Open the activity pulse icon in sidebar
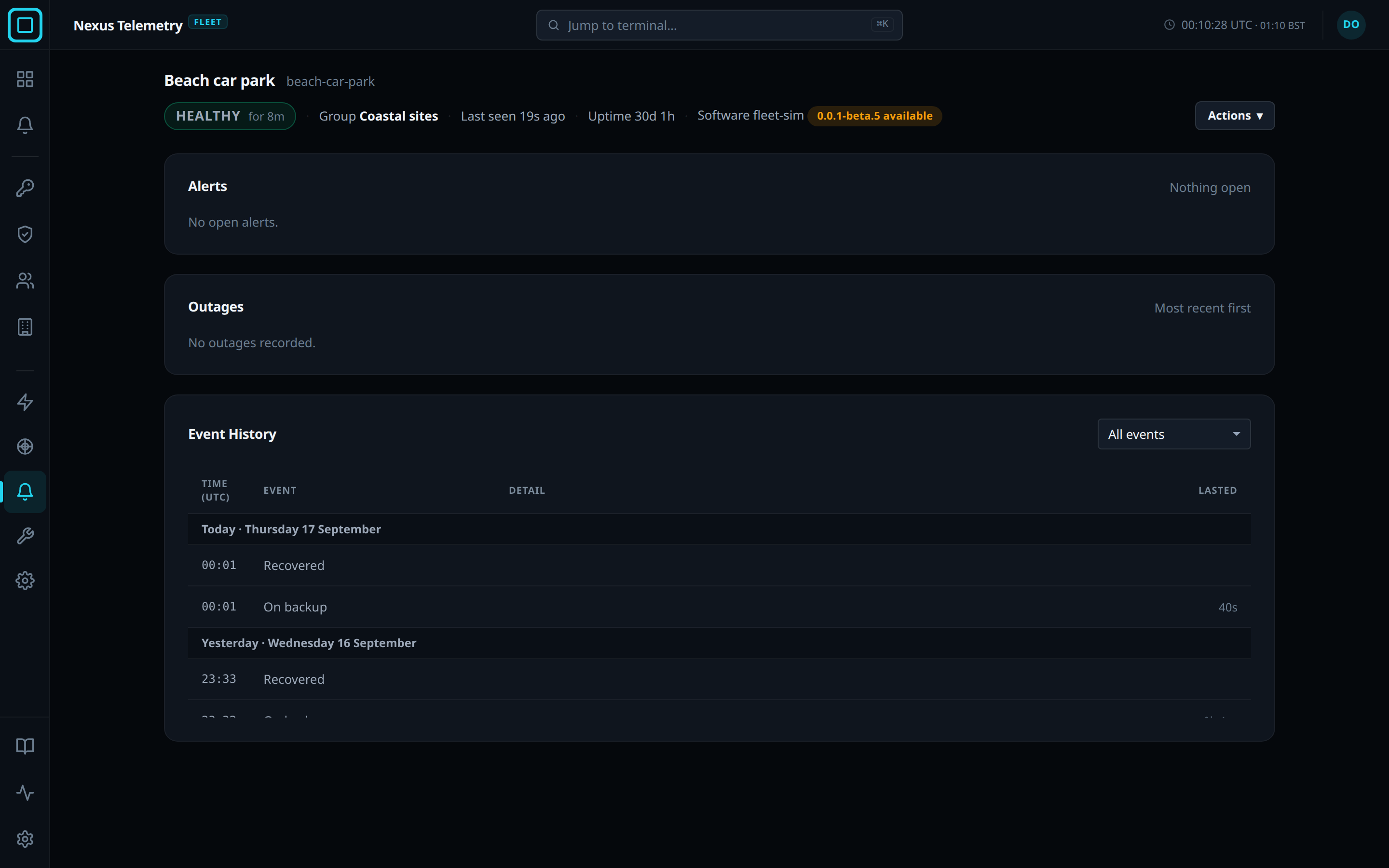 point(25,793)
